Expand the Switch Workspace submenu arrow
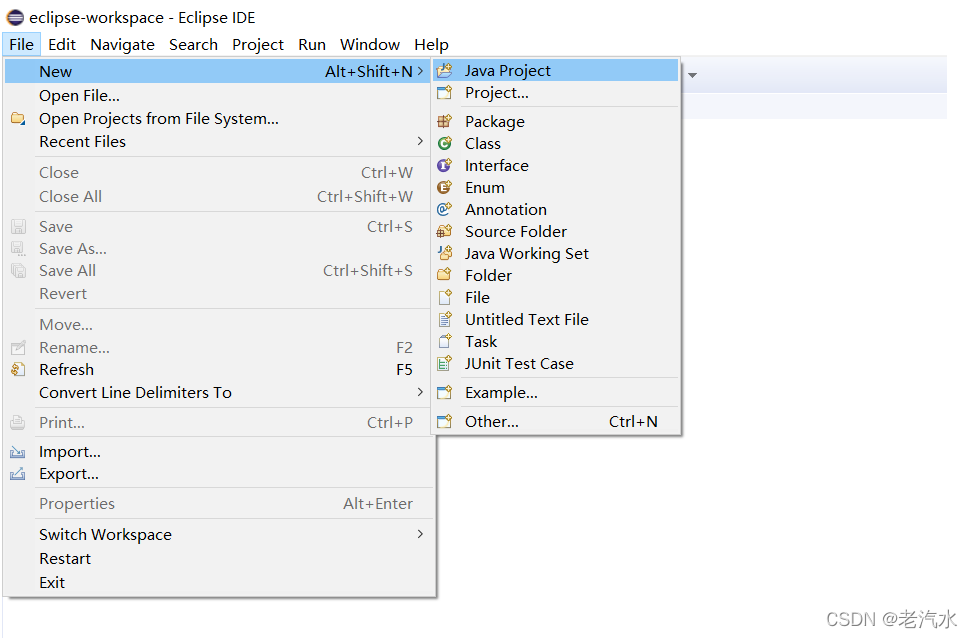This screenshot has height=638, width=973. [x=420, y=534]
